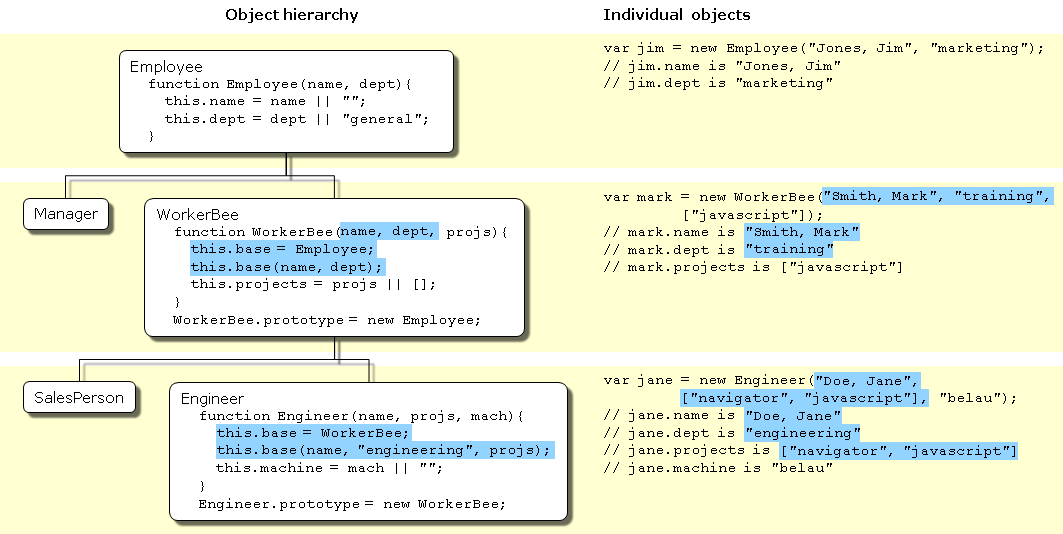Click the jim.dept is "marketing" comment
The width and height of the screenshot is (1063, 534).
718,83
